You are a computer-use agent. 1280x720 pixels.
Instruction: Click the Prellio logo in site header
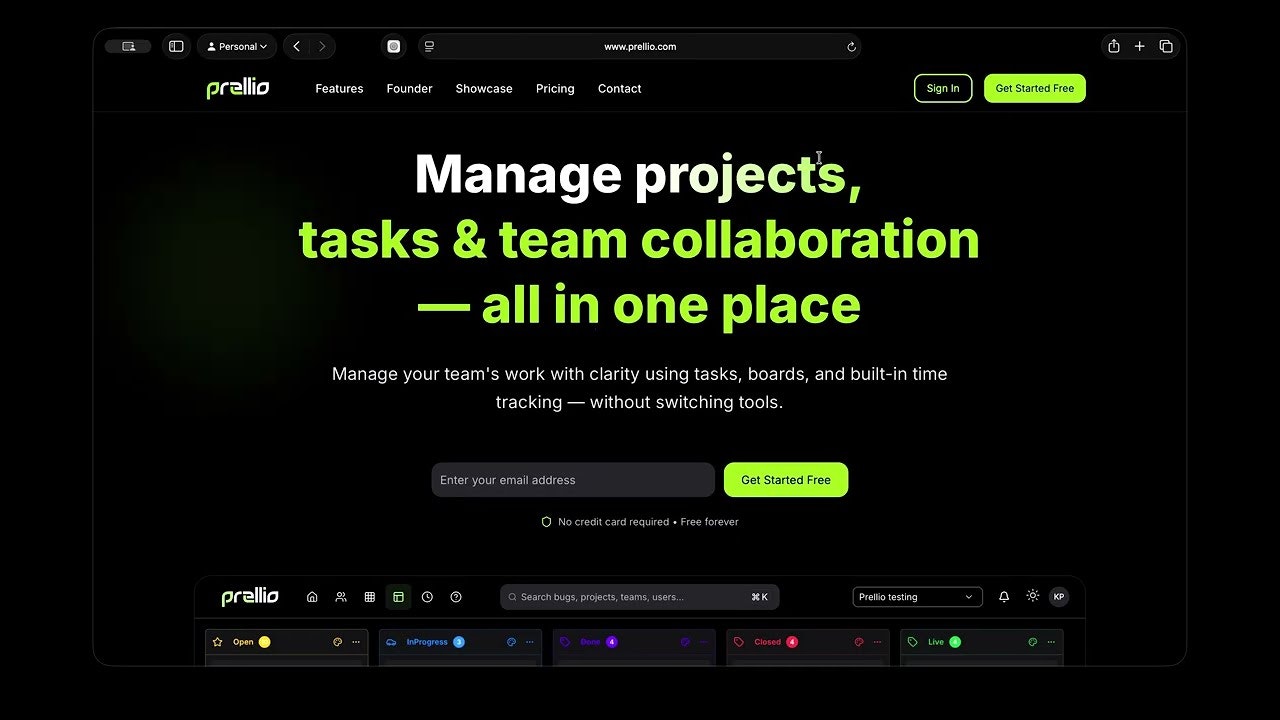(x=238, y=88)
